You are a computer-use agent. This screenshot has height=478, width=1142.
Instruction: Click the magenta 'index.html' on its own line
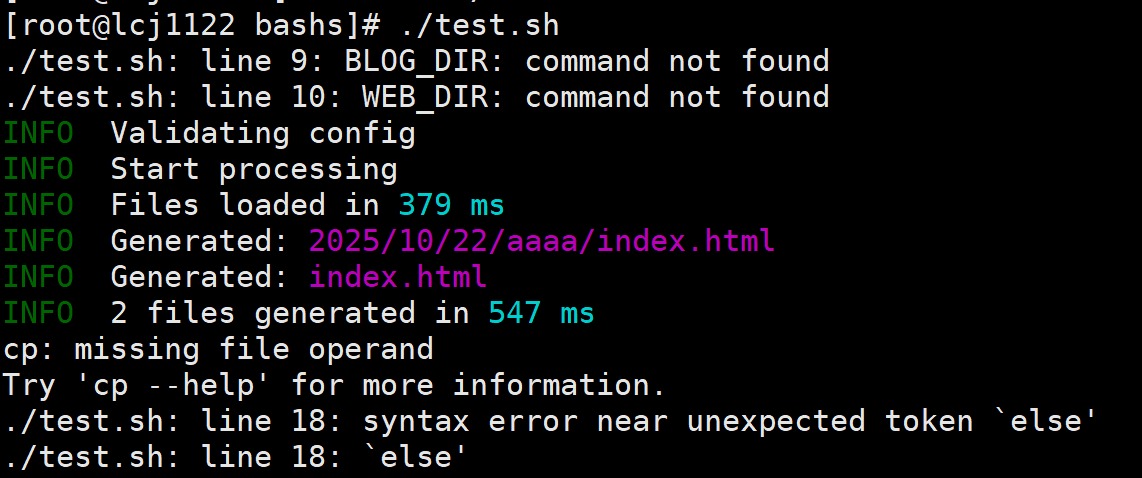(x=397, y=277)
